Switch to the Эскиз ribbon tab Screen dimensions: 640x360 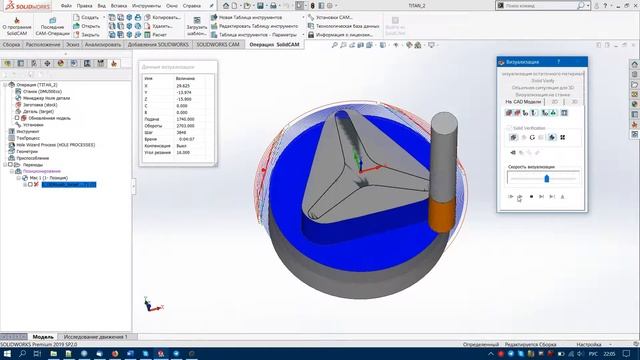coord(73,44)
